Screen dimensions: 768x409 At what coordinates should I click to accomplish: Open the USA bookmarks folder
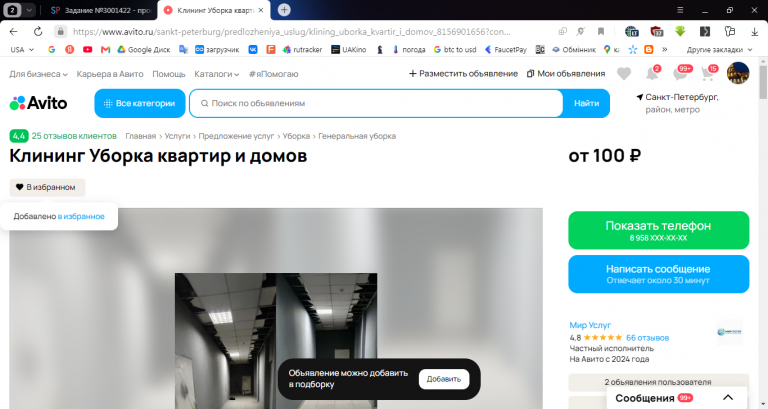(22, 49)
